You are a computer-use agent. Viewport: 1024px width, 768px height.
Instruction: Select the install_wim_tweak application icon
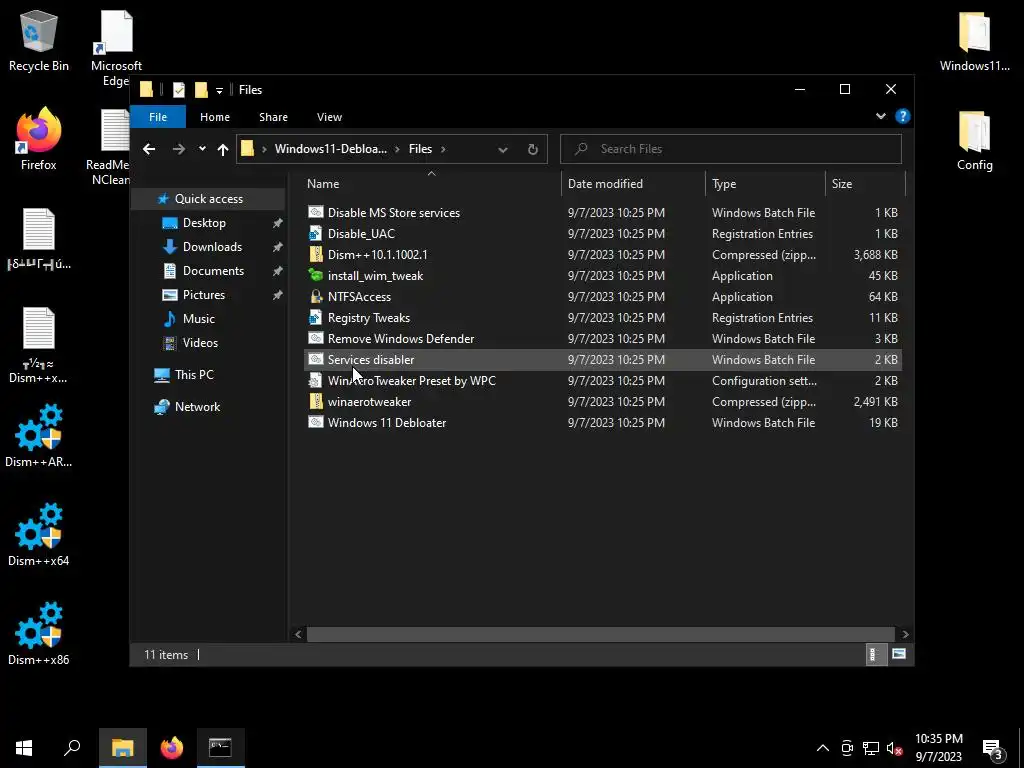[315, 276]
